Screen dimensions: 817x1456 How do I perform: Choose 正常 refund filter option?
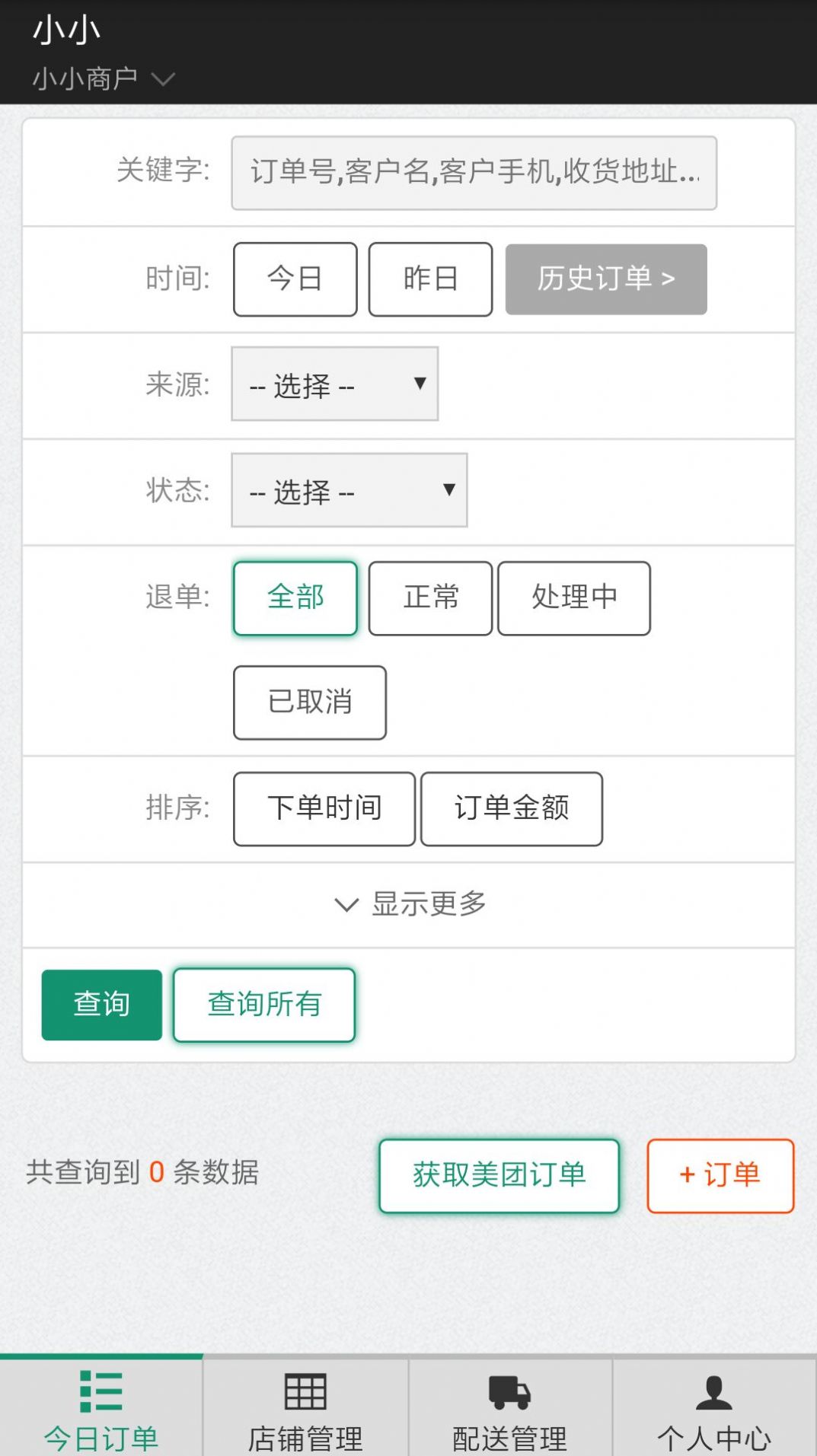[x=430, y=598]
